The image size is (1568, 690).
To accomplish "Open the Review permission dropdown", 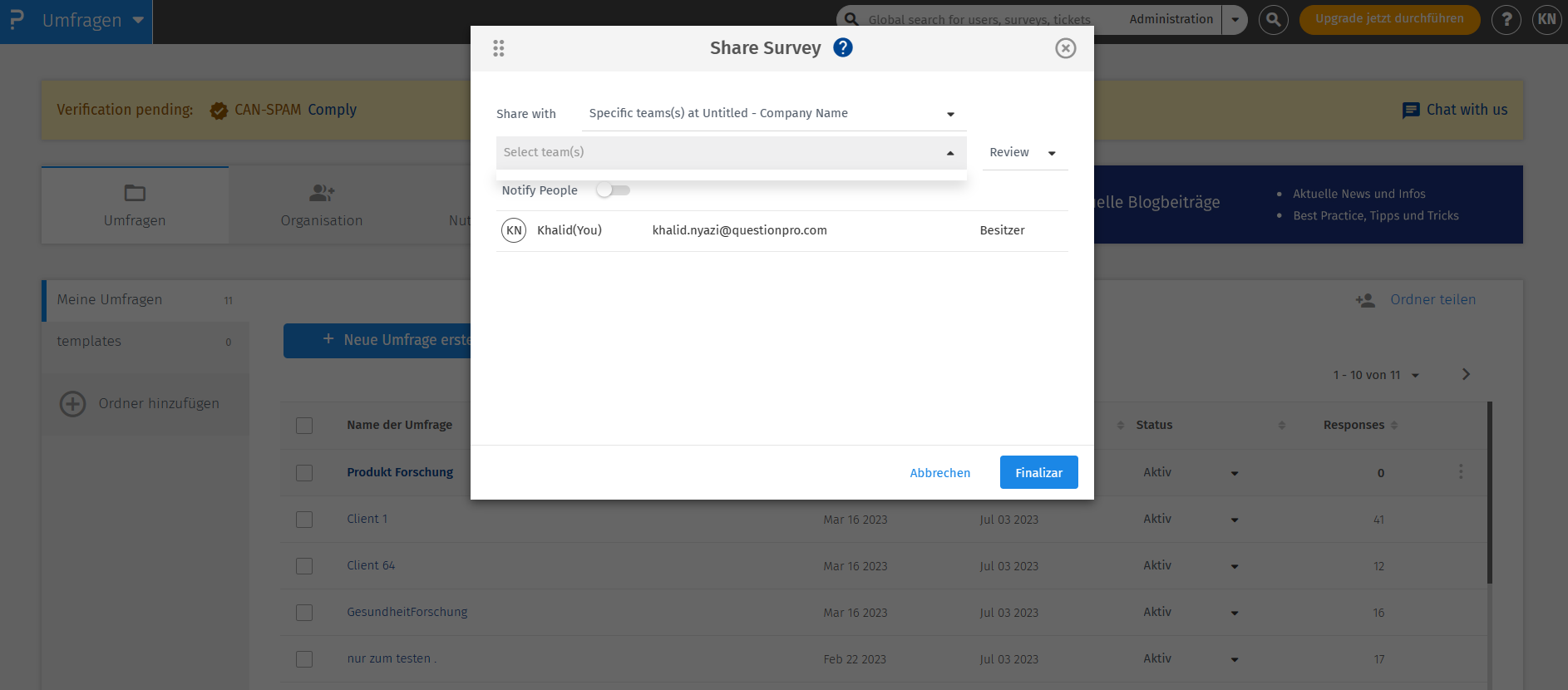I will pyautogui.click(x=1024, y=152).
